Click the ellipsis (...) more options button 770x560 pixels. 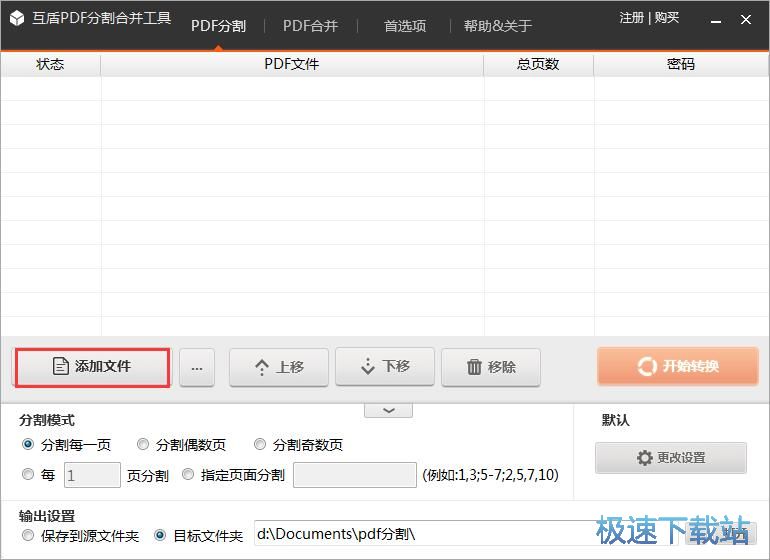tap(196, 368)
